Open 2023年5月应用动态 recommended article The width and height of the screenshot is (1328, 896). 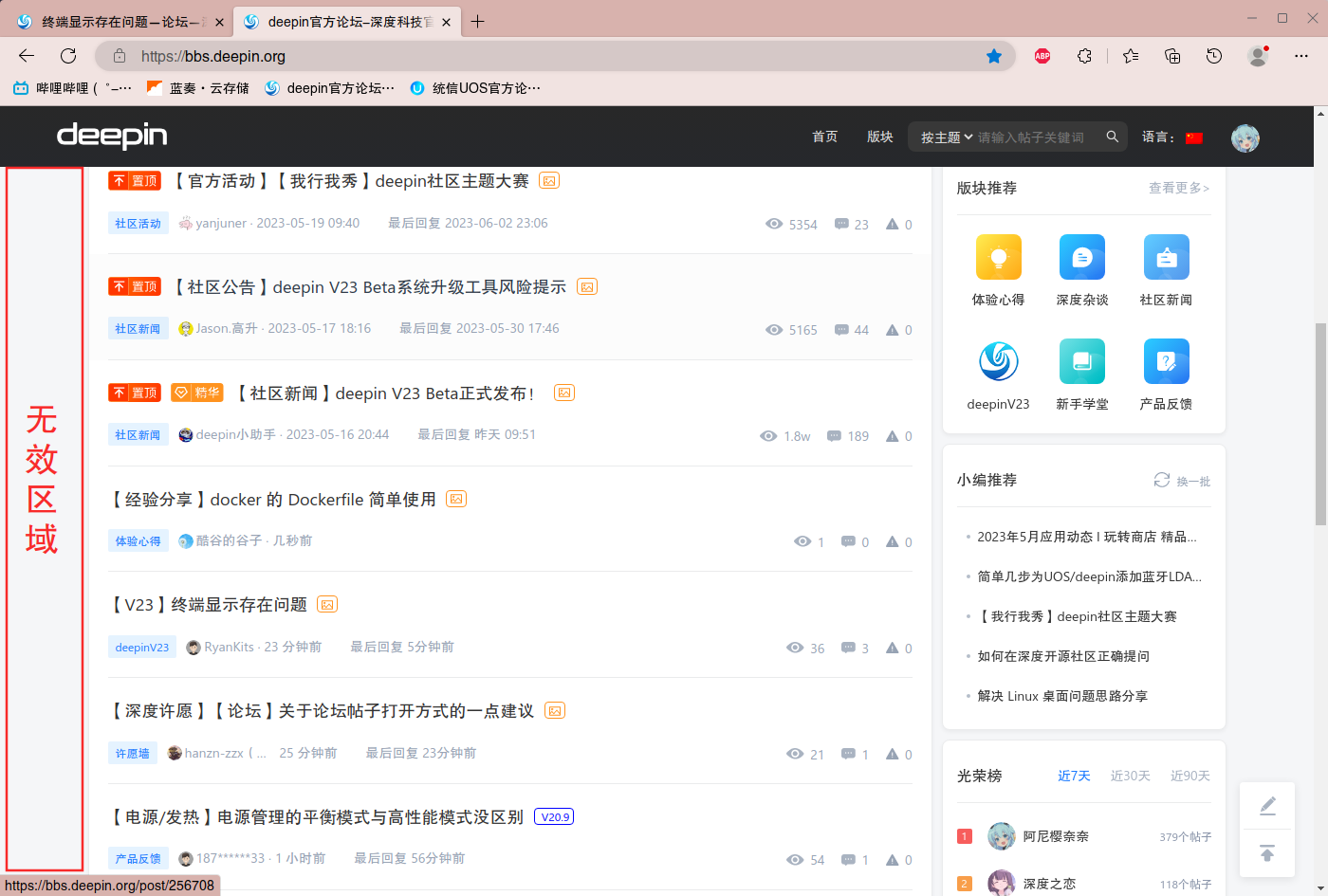(x=1087, y=537)
